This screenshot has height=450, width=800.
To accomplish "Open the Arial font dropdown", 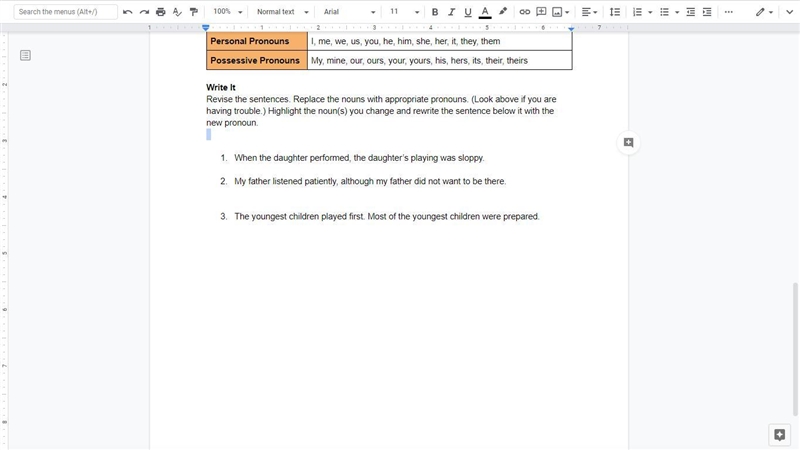I will tap(349, 12).
